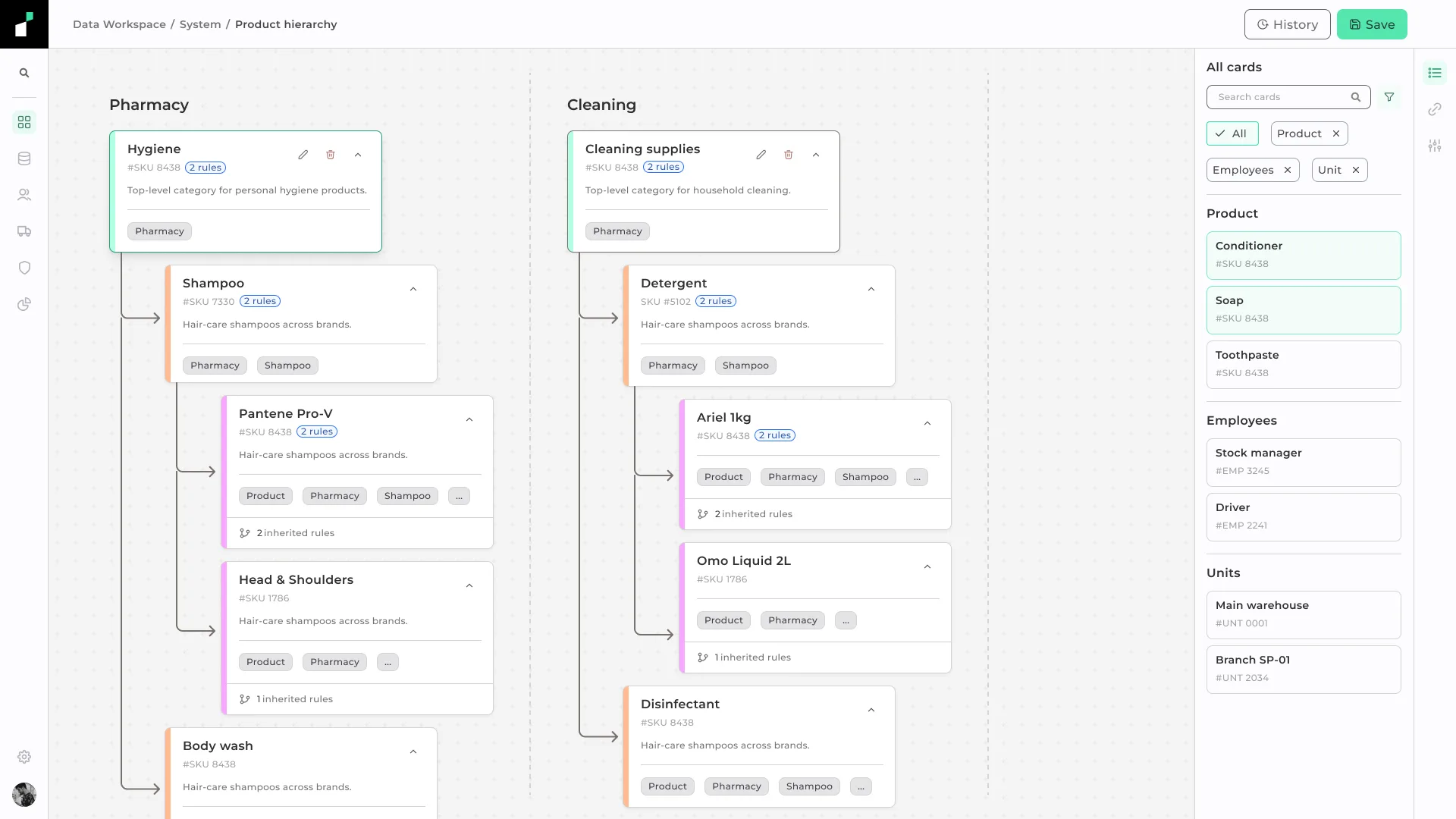Delete the Hygiene card with trash icon

331,155
